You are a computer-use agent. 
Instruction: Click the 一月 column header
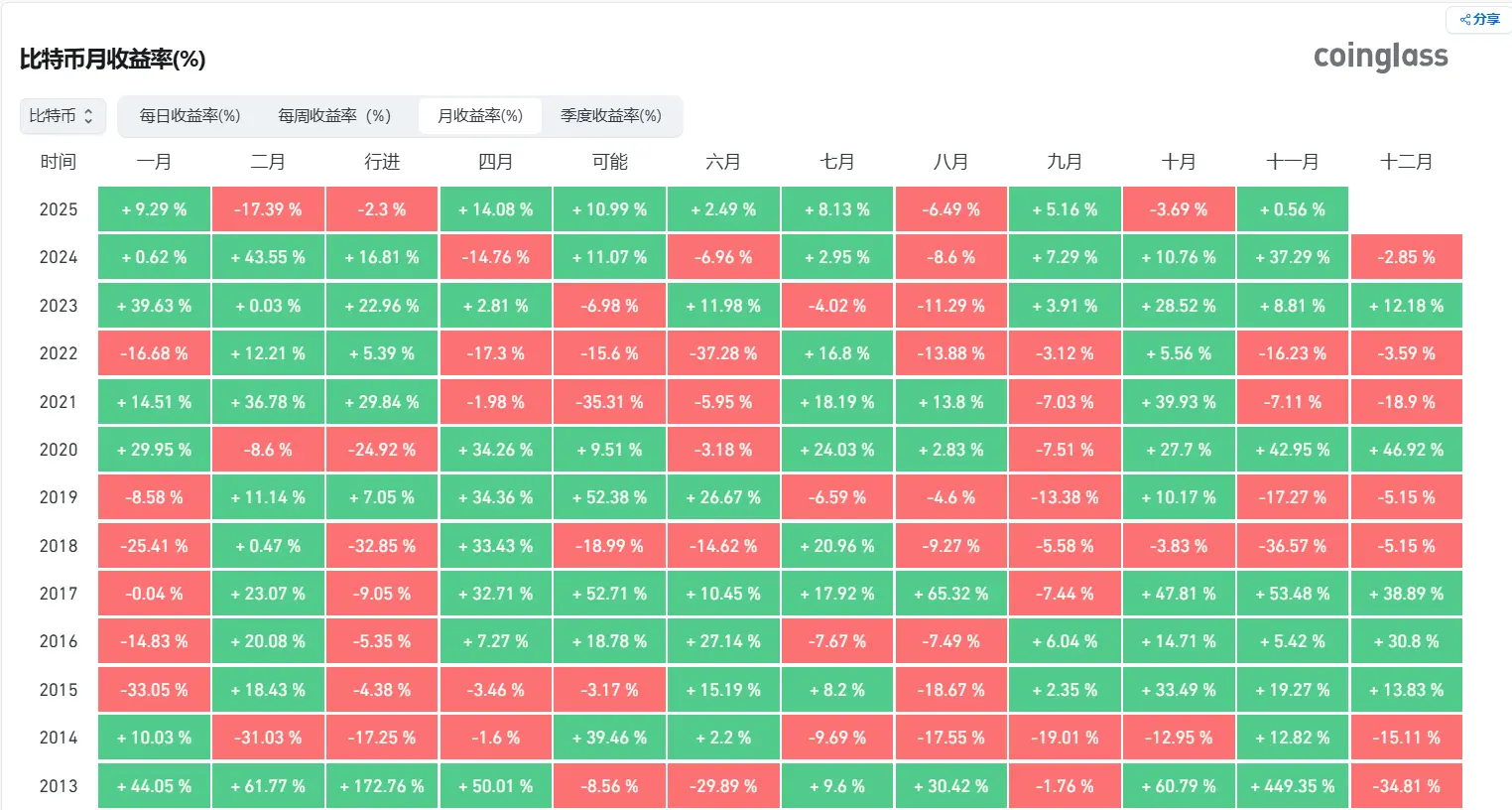pyautogui.click(x=154, y=162)
